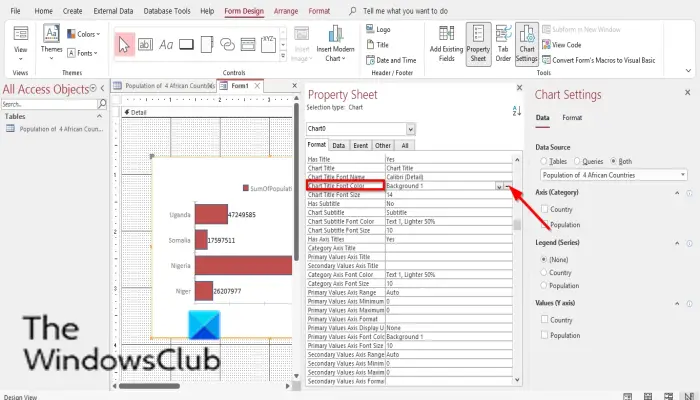
Task: Pick the Hyperlink control
Action: tap(227, 44)
